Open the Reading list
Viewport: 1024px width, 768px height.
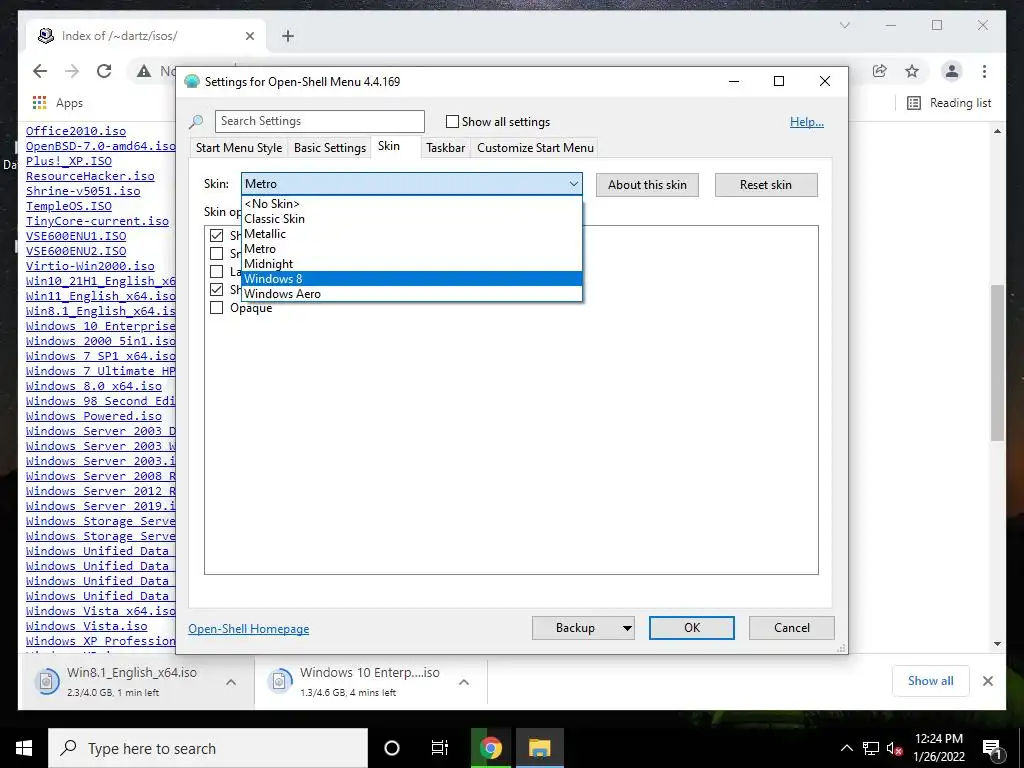tap(950, 103)
